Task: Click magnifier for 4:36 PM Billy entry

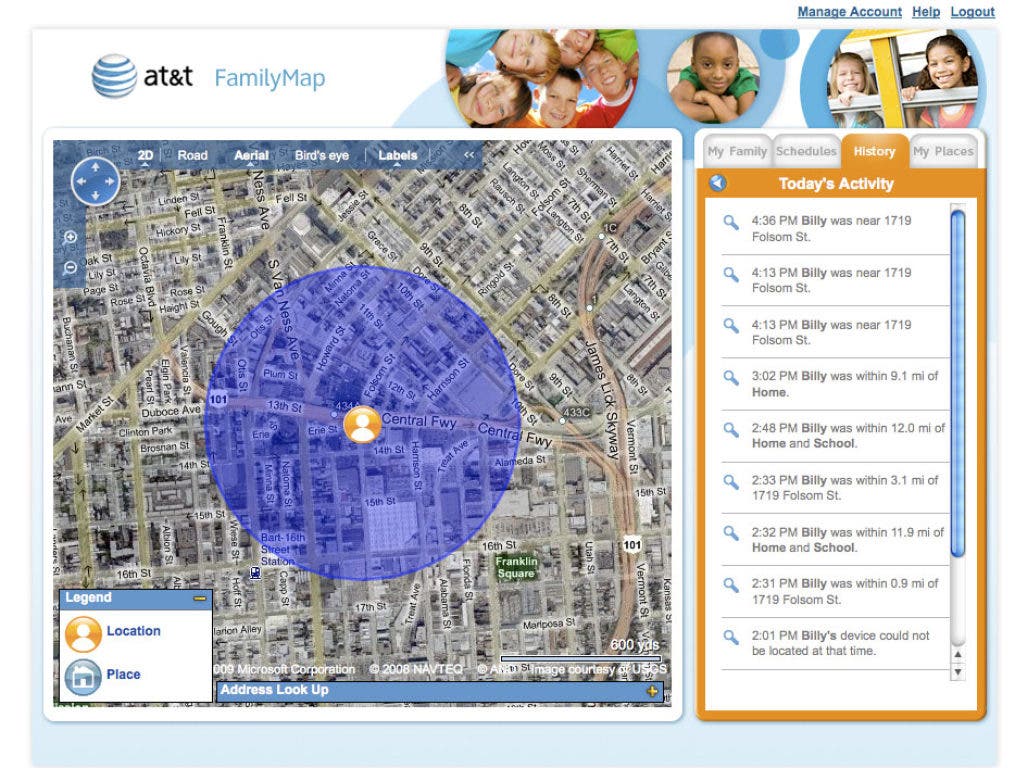Action: 731,222
